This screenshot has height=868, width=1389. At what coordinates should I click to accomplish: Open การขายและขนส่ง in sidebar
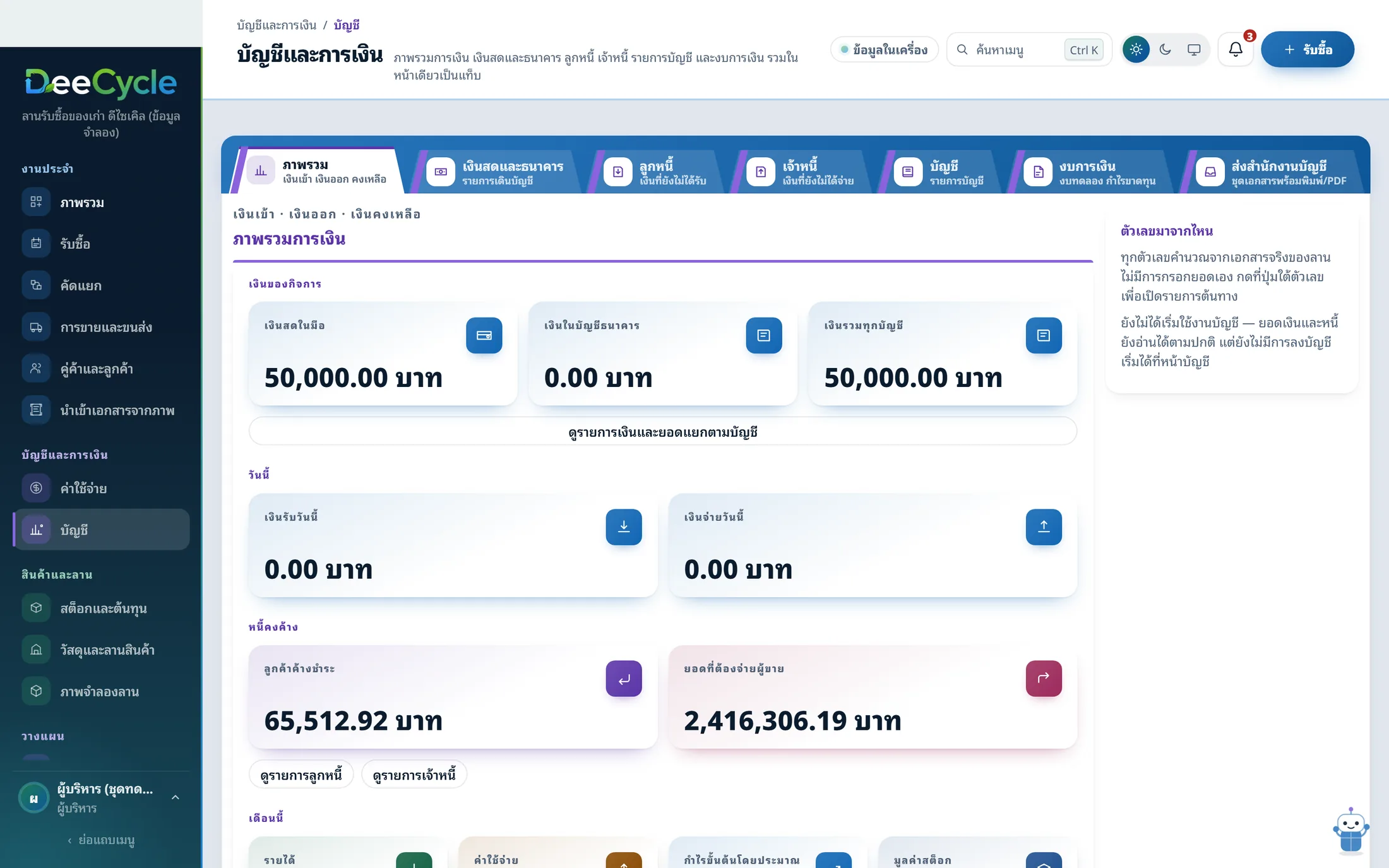click(x=101, y=327)
